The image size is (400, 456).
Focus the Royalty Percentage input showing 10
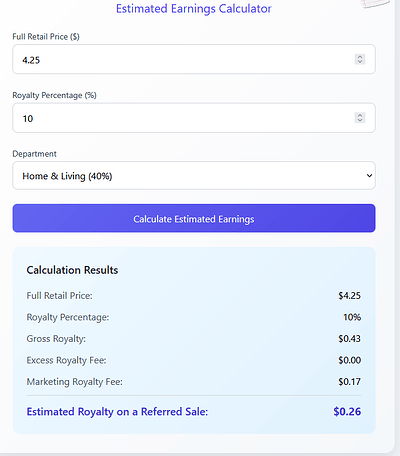[x=194, y=118]
